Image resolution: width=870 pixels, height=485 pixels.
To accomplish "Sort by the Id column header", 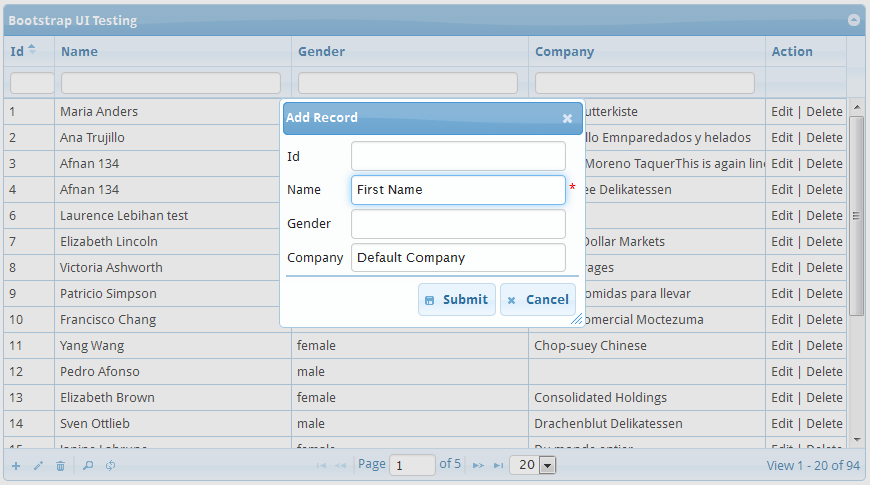I will 18,51.
